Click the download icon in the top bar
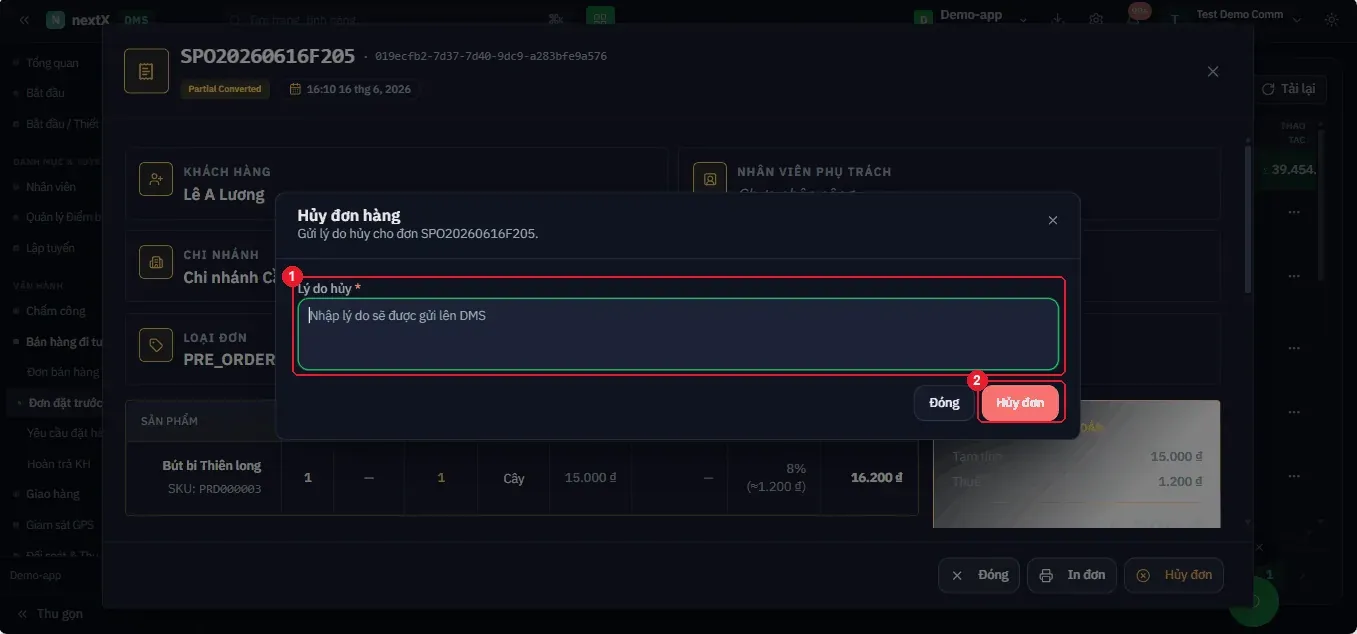 coord(1058,19)
